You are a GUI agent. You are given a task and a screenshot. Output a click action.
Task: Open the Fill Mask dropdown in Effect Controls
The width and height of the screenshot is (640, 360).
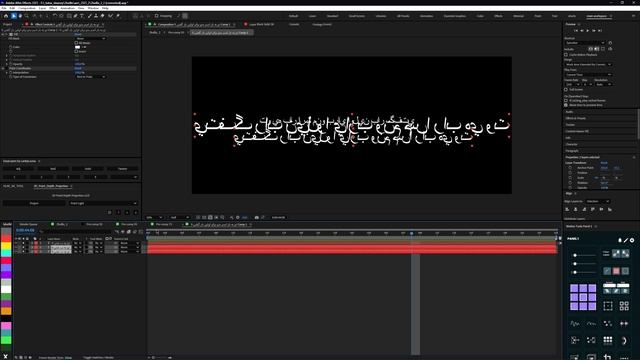[x=91, y=38]
